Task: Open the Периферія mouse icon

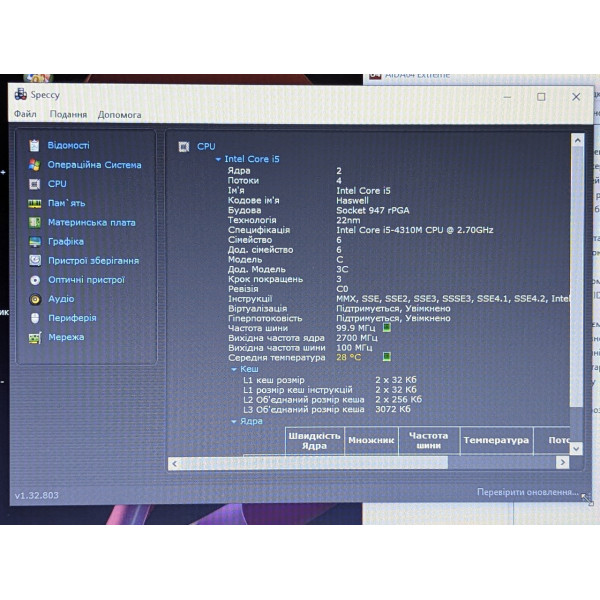Action: (35, 318)
